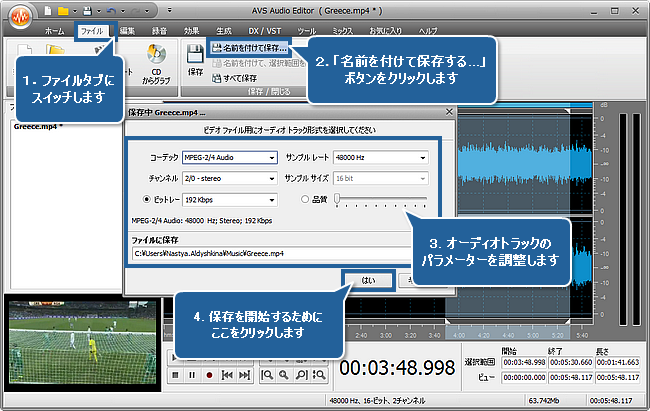Switch to the ヘルプ ribbon tab
This screenshot has width=650, height=411.
click(428, 31)
